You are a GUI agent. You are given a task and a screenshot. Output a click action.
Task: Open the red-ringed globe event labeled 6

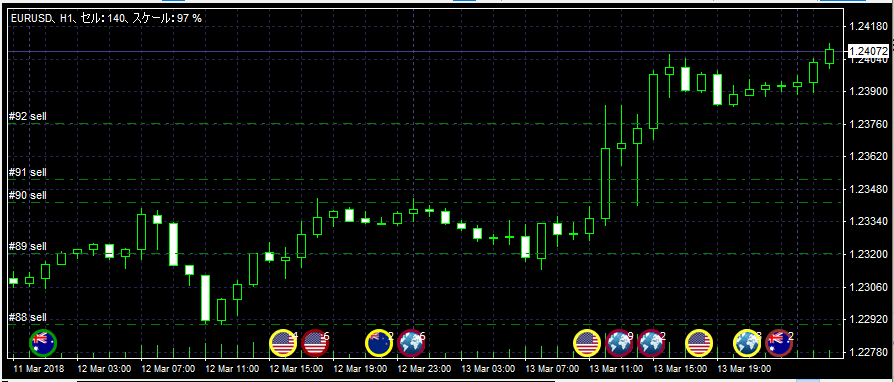point(411,343)
